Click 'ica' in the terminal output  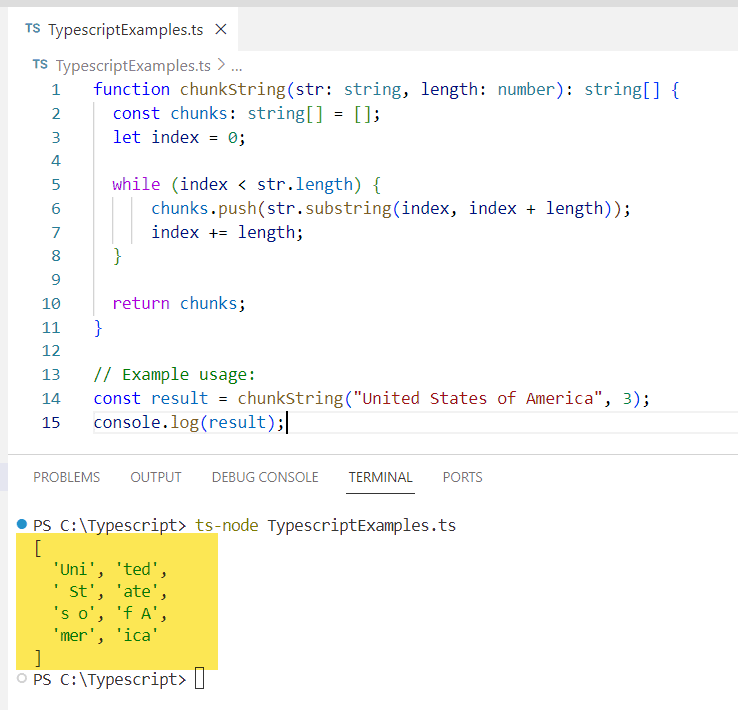137,636
